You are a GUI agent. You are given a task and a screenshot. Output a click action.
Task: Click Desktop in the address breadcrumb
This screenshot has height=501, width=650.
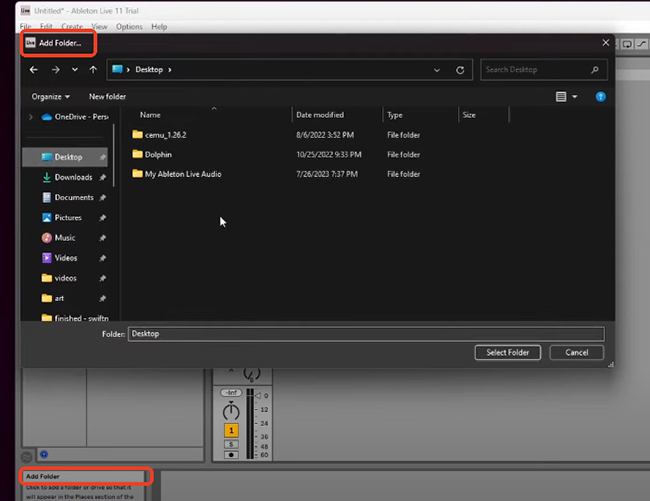149,70
